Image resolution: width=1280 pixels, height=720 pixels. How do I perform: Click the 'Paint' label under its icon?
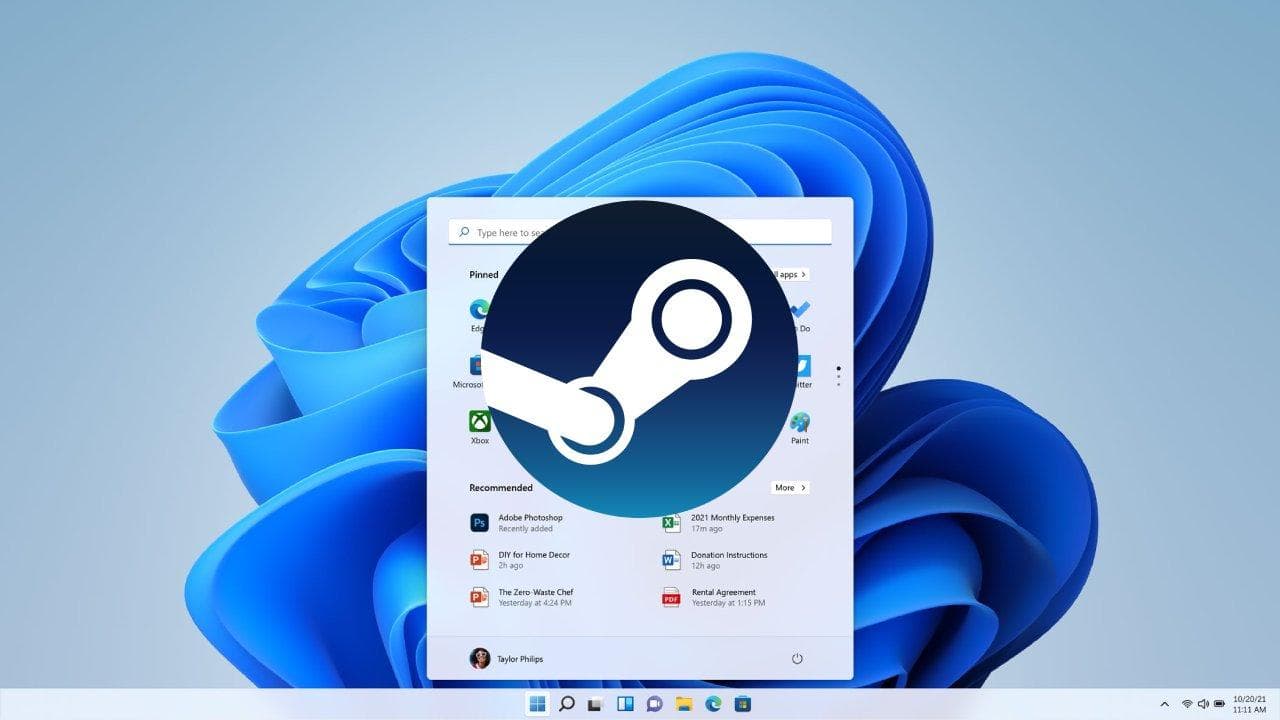(800, 441)
